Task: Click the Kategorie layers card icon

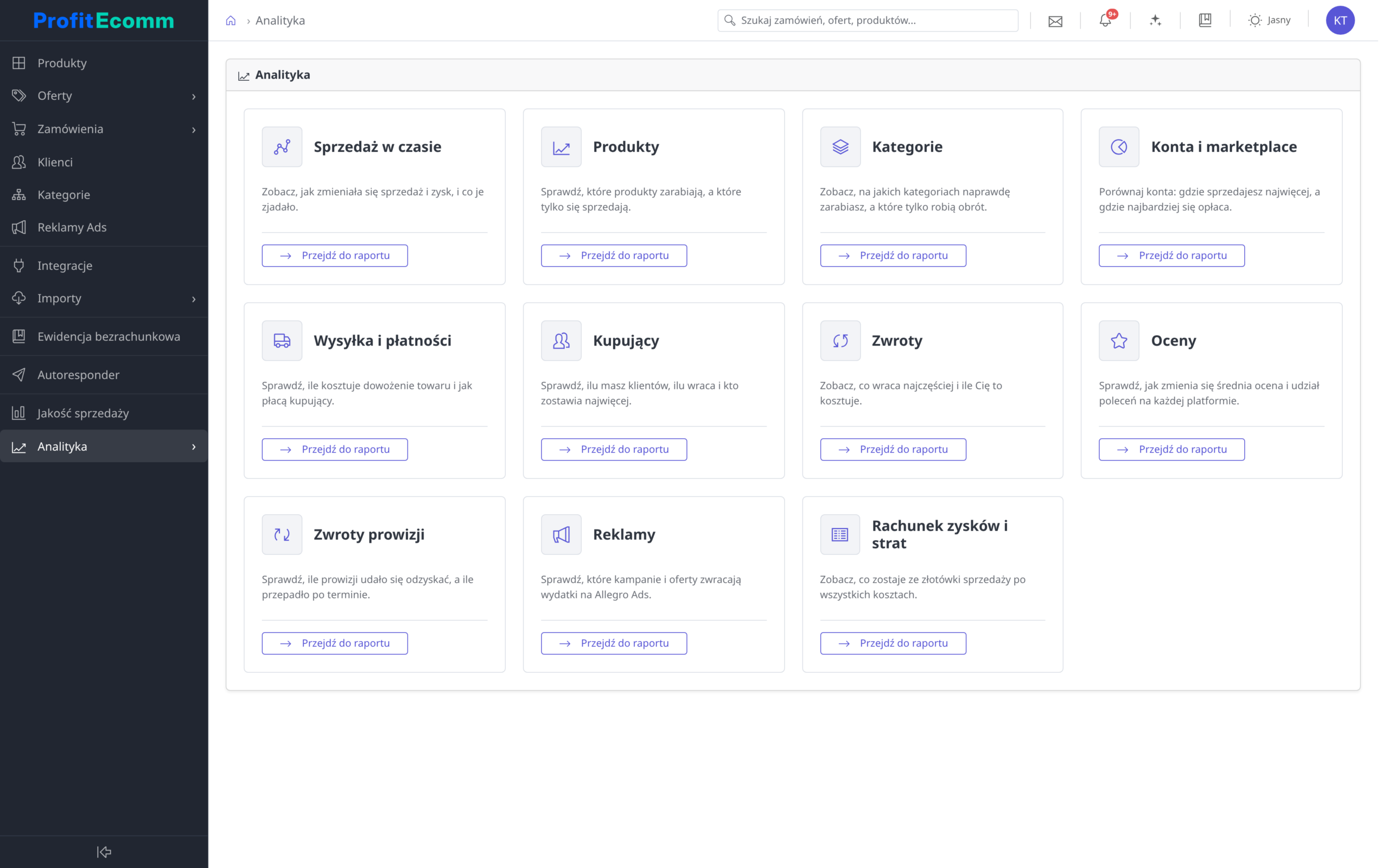Action: [x=840, y=147]
